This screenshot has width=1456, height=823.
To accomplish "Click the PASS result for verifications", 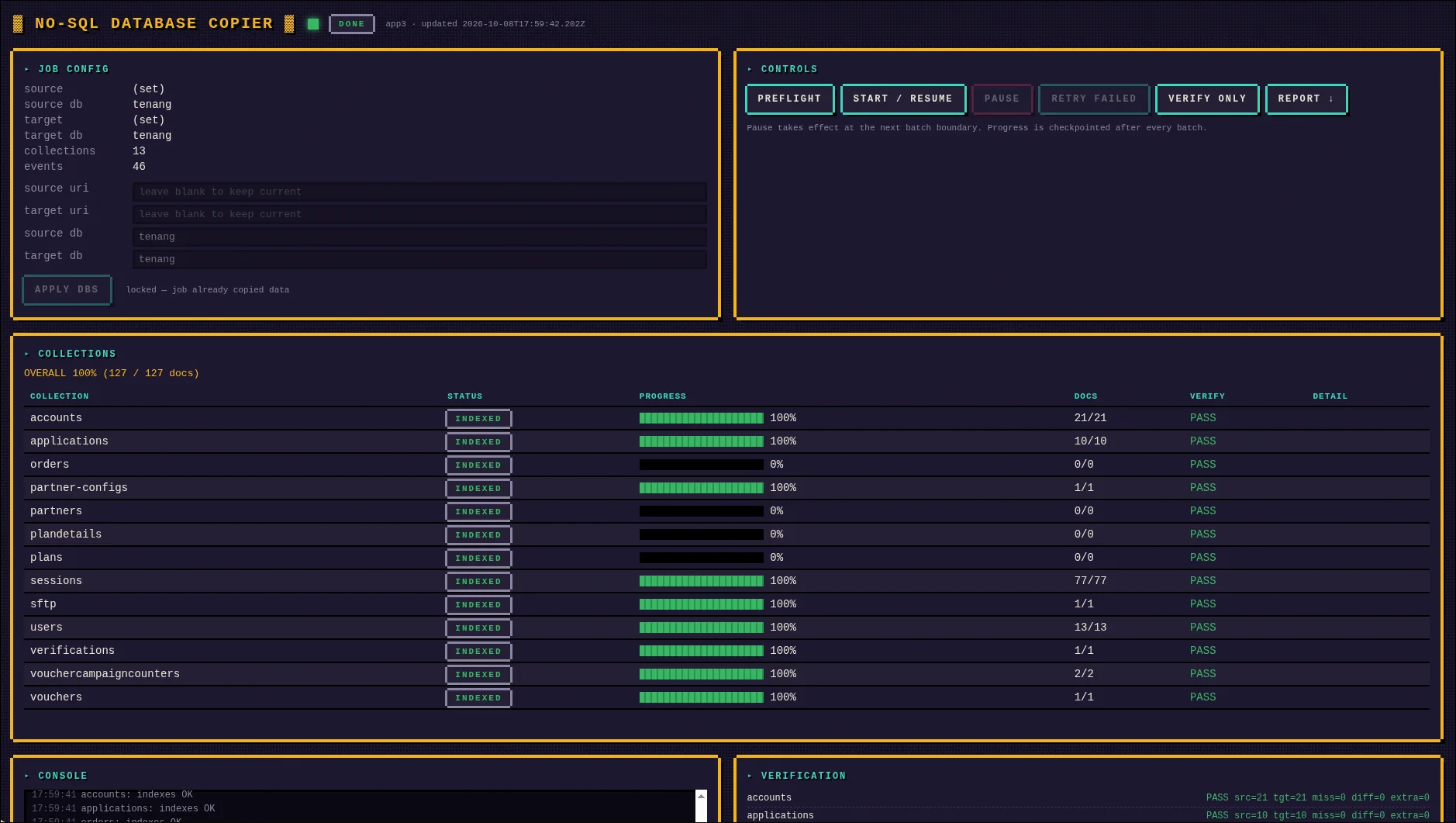I will (1202, 651).
